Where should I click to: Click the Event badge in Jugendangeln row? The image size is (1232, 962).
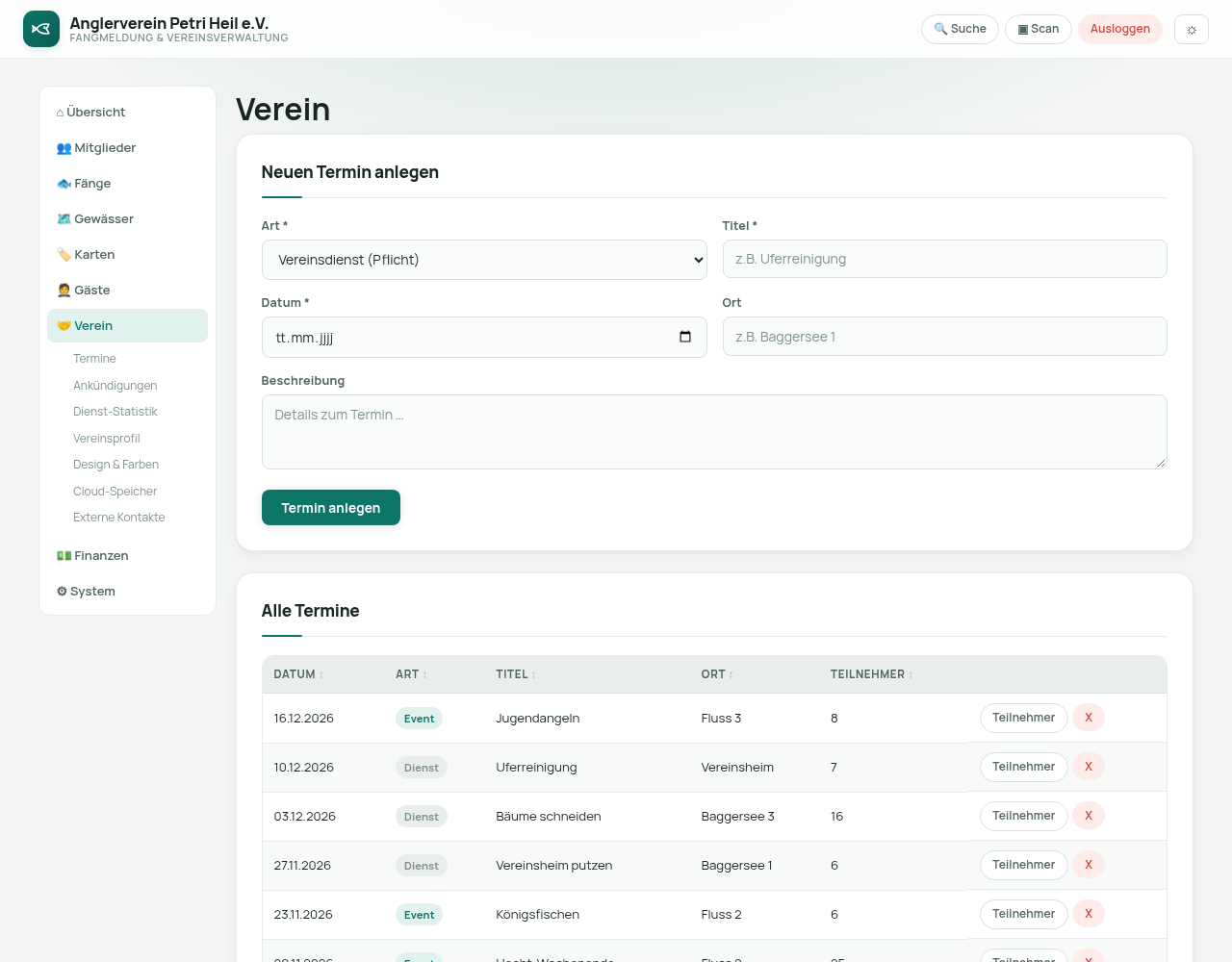pyautogui.click(x=419, y=719)
